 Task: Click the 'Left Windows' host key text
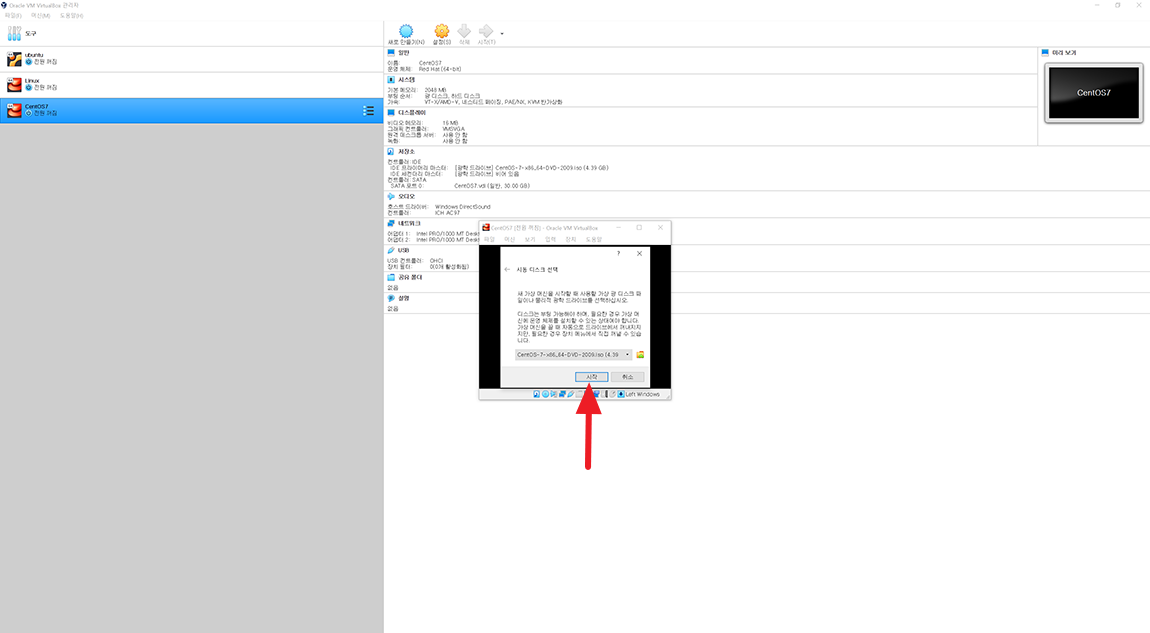point(642,394)
